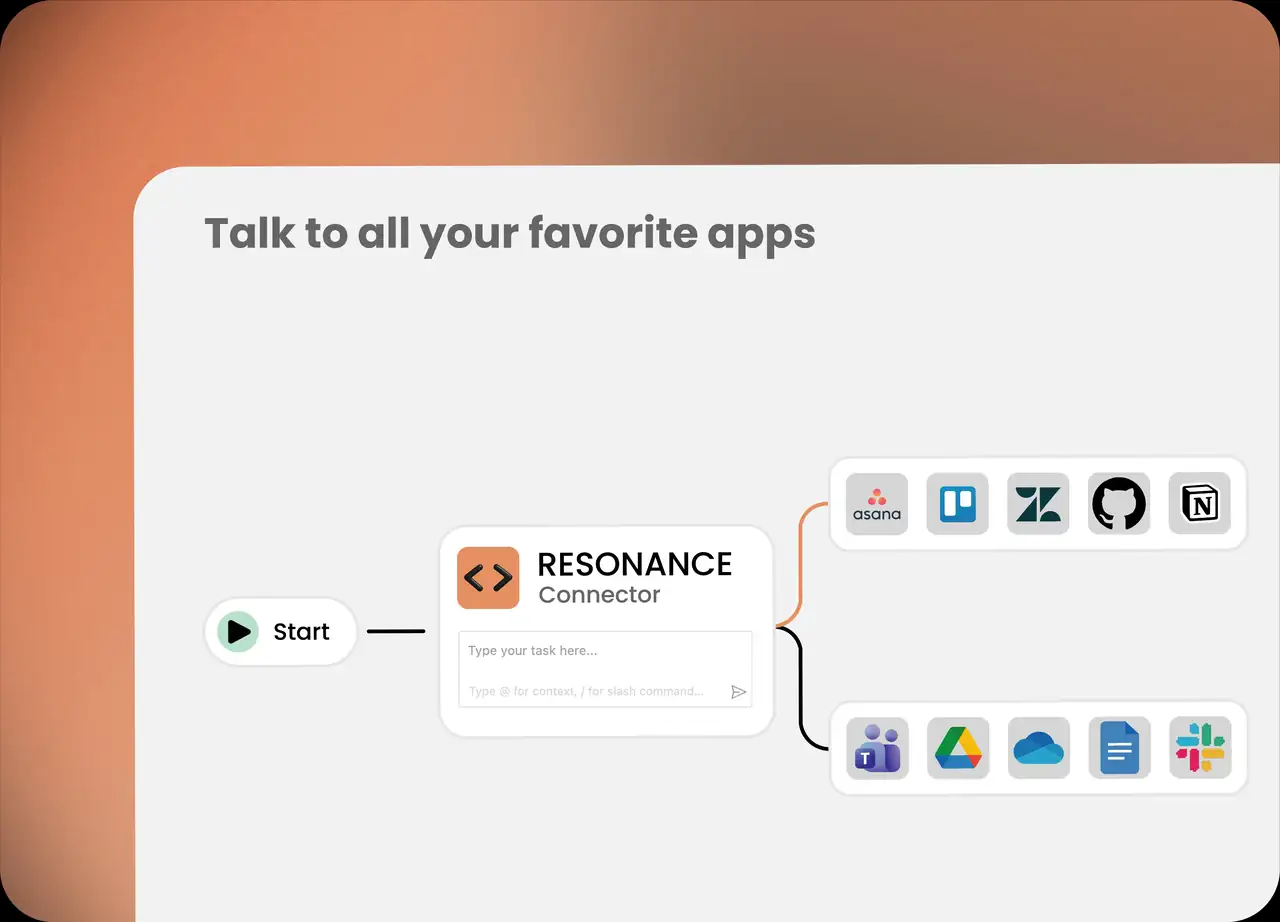This screenshot has height=922, width=1280.
Task: Select the OneDrive cloud icon
Action: 1038,748
